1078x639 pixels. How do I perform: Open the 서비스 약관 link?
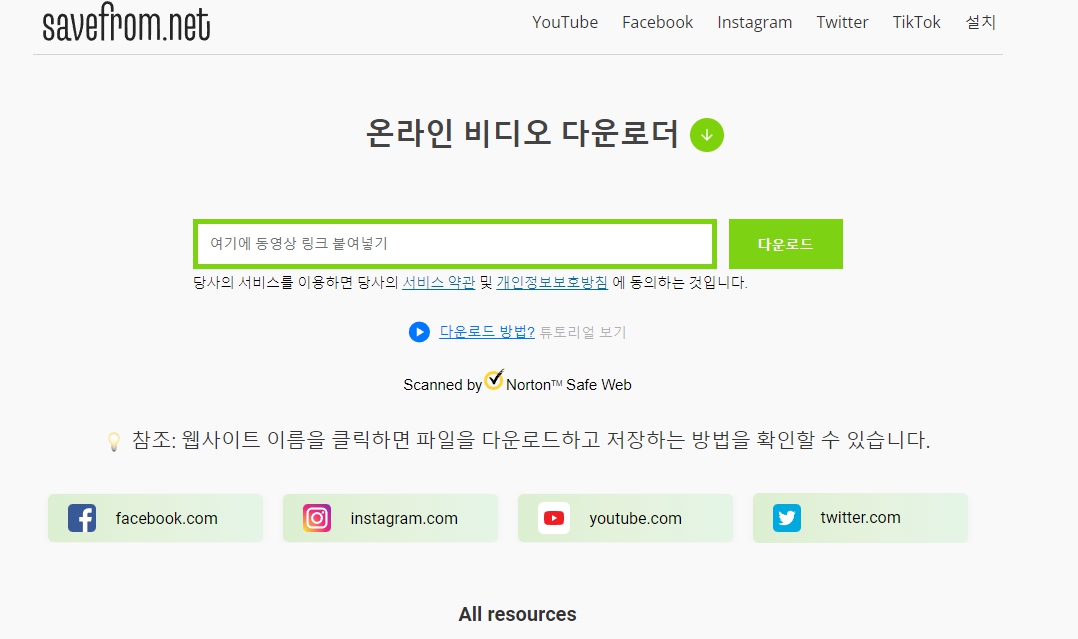(438, 281)
